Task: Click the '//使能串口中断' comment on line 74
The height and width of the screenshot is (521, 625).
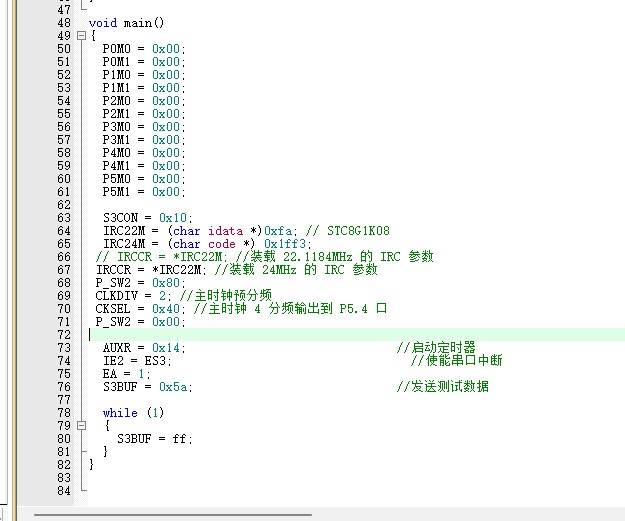Action: pos(456,360)
